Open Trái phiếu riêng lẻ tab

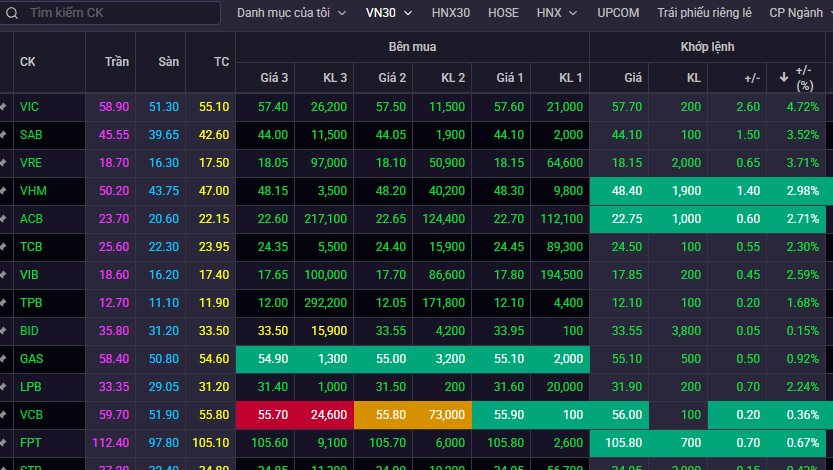pos(704,14)
